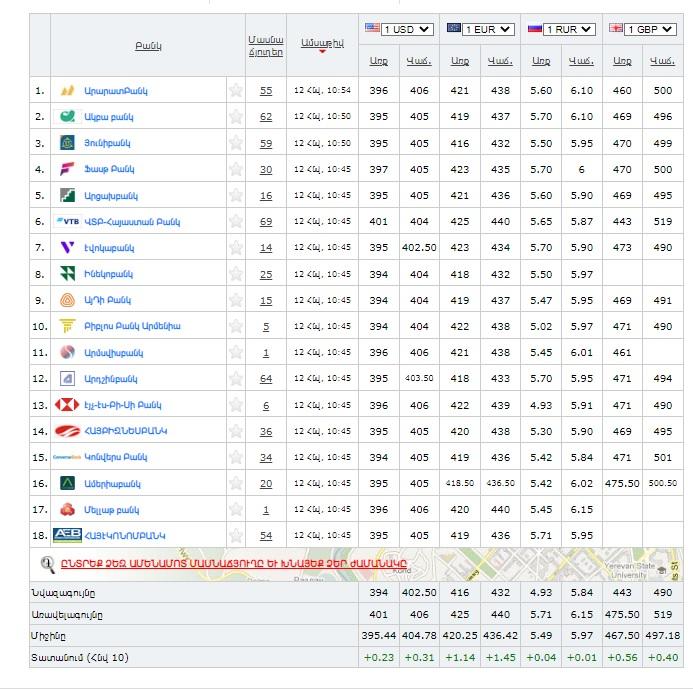Click the HSBC bank logo
693x691 pixels.
pyautogui.click(x=68, y=405)
